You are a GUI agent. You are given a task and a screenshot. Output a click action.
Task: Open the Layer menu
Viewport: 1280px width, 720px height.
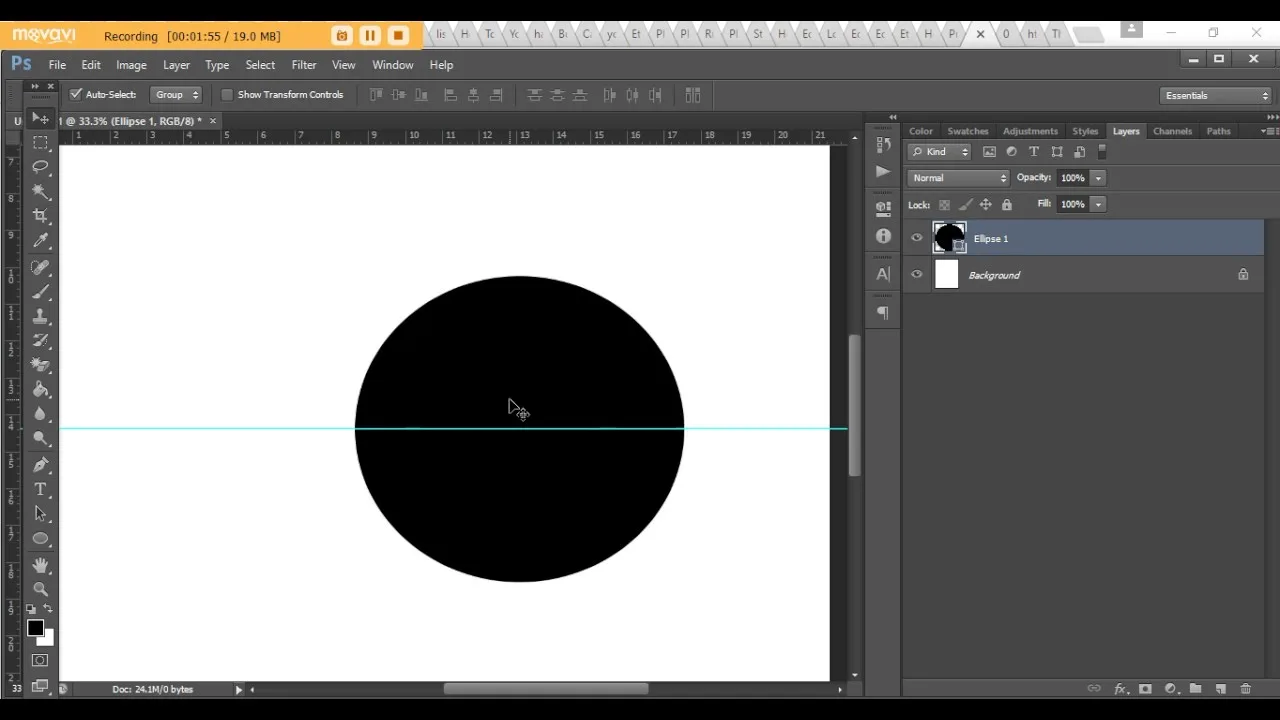(x=176, y=65)
